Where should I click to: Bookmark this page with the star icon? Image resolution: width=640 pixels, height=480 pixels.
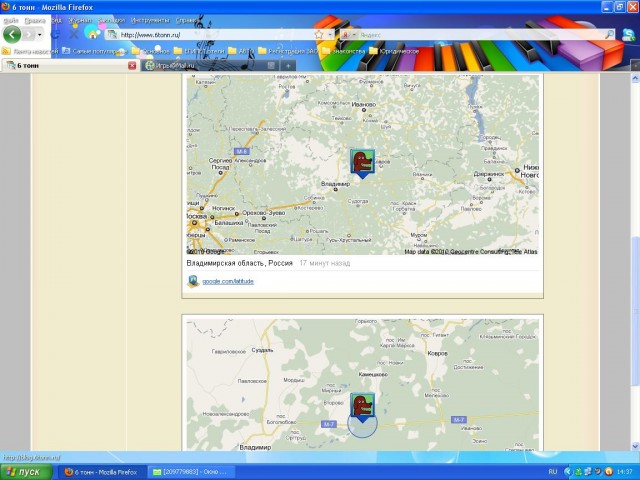pos(319,35)
